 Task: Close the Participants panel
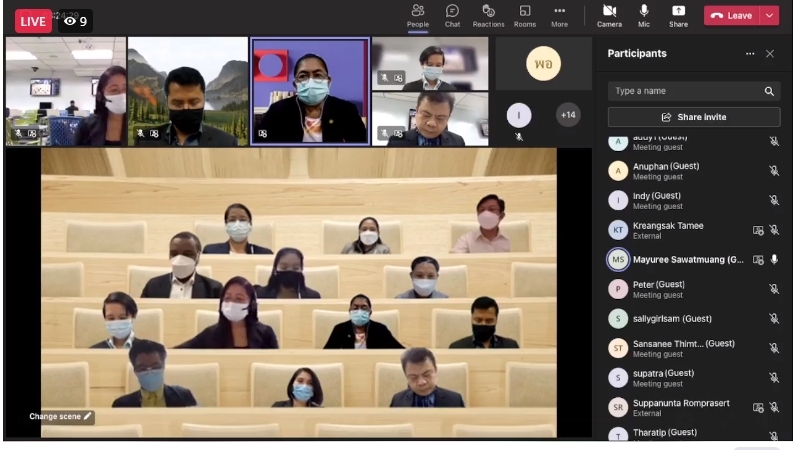click(x=770, y=54)
